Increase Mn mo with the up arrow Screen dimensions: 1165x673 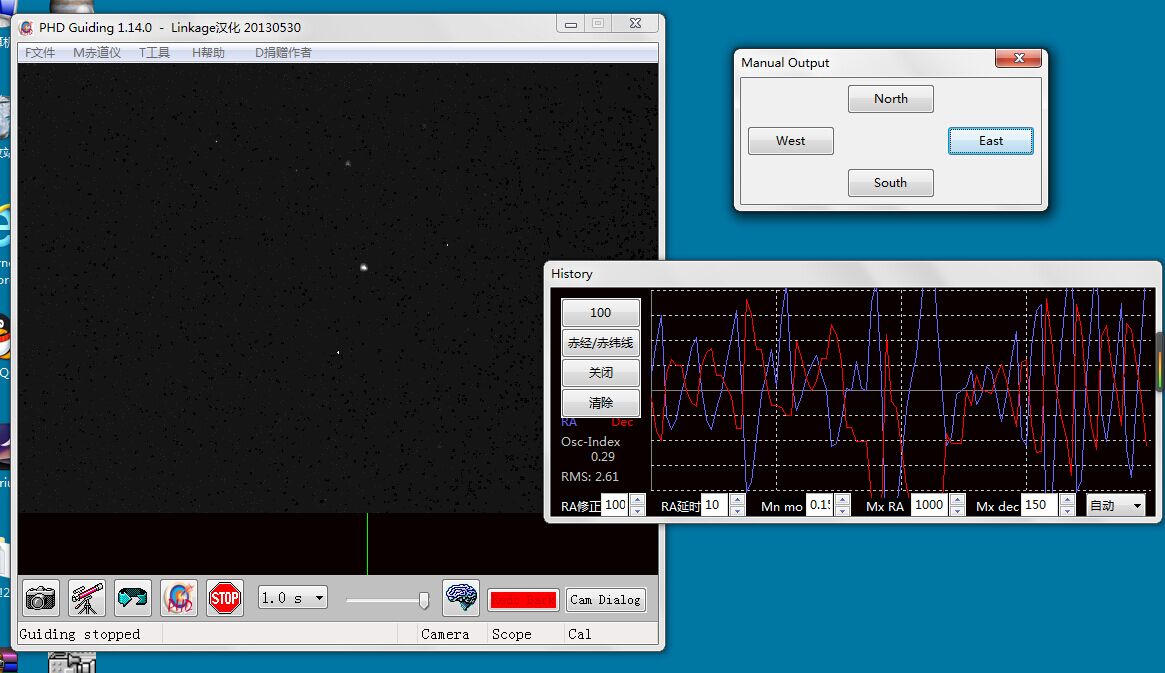(843, 500)
